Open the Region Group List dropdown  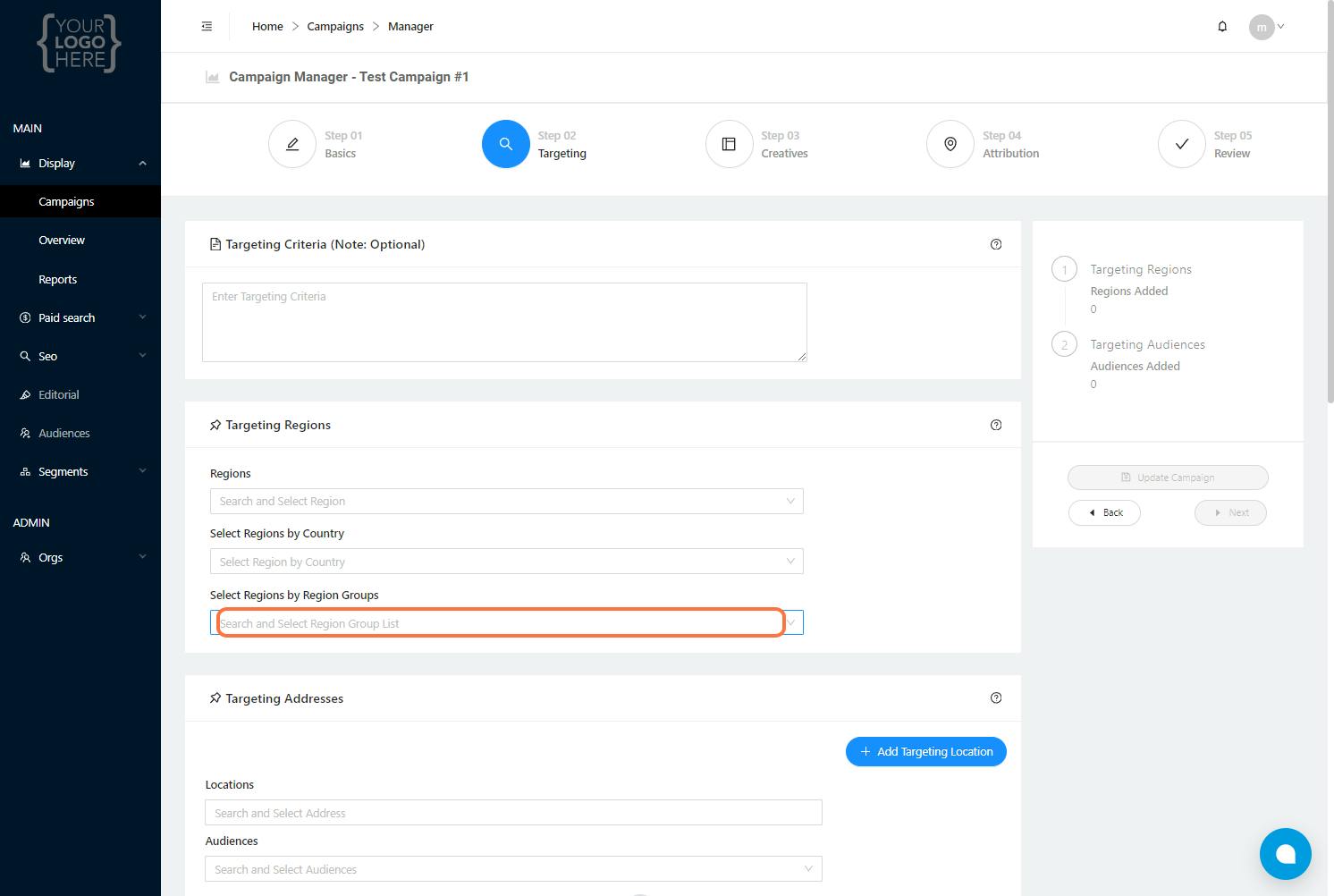(507, 622)
